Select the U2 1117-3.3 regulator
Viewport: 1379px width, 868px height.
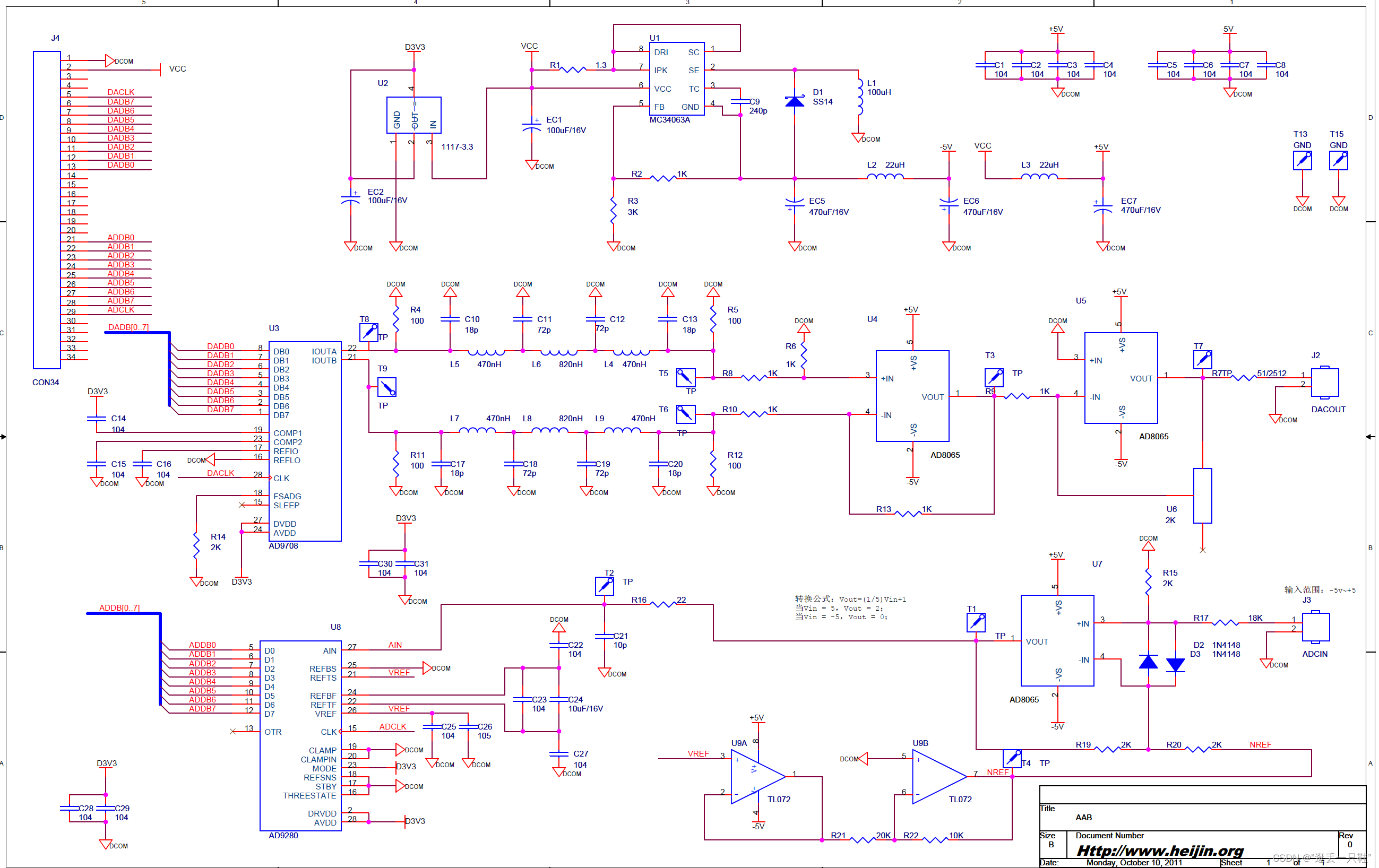coord(413,115)
